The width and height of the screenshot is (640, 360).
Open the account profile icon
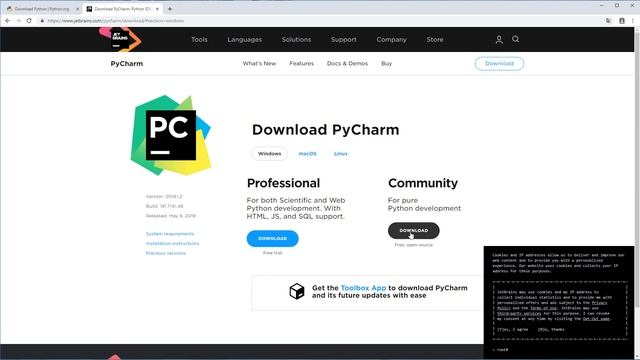[x=499, y=40]
